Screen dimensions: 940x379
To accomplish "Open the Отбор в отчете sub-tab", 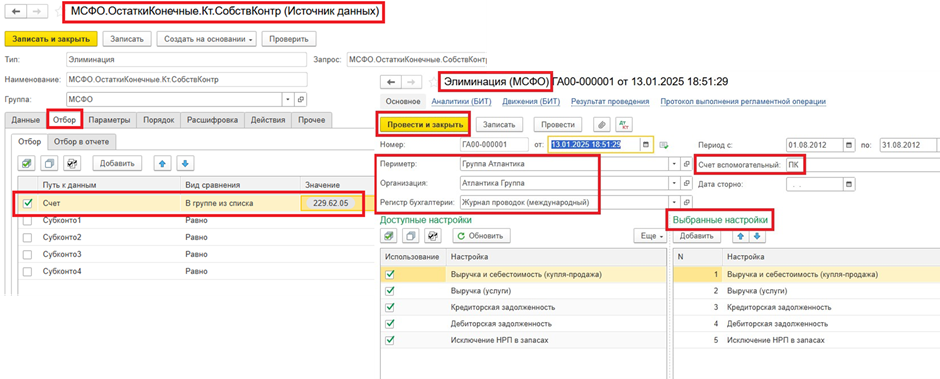I will [x=82, y=142].
